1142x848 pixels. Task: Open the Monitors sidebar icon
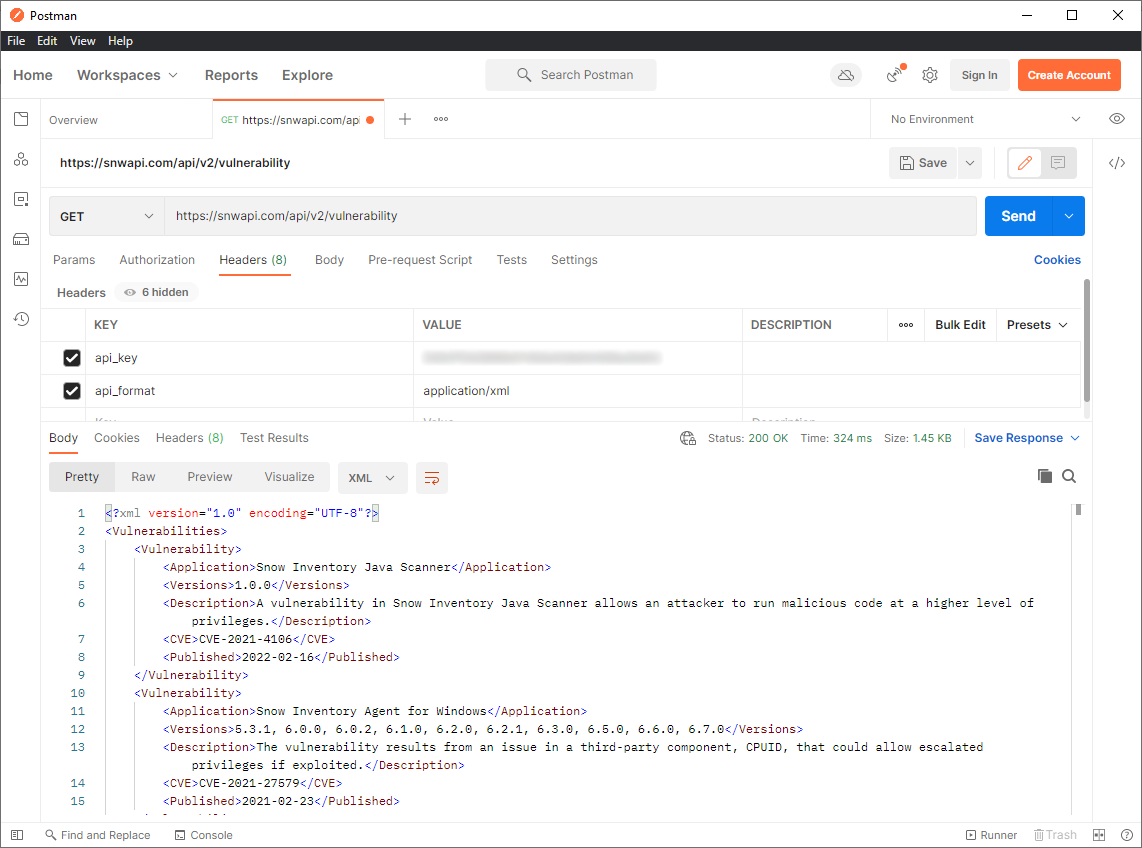pyautogui.click(x=21, y=279)
